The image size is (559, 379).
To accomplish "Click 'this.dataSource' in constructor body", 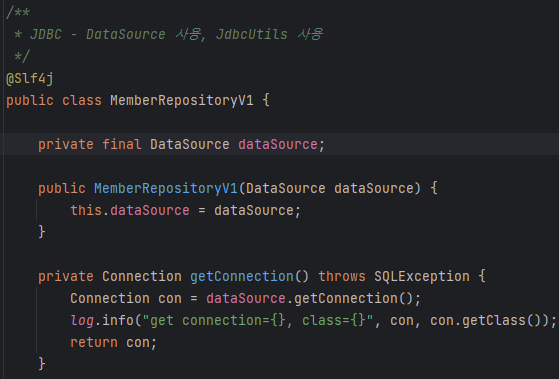I will point(130,210).
